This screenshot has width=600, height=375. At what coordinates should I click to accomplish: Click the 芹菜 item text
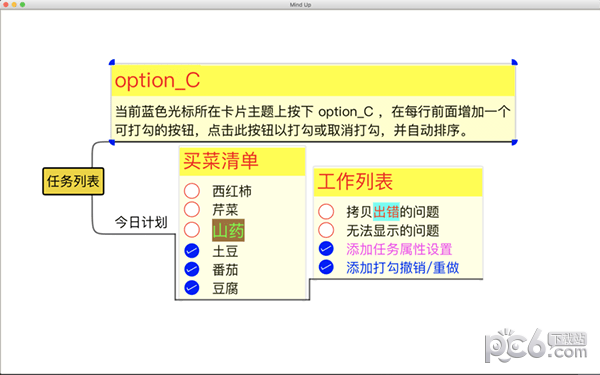pyautogui.click(x=225, y=210)
